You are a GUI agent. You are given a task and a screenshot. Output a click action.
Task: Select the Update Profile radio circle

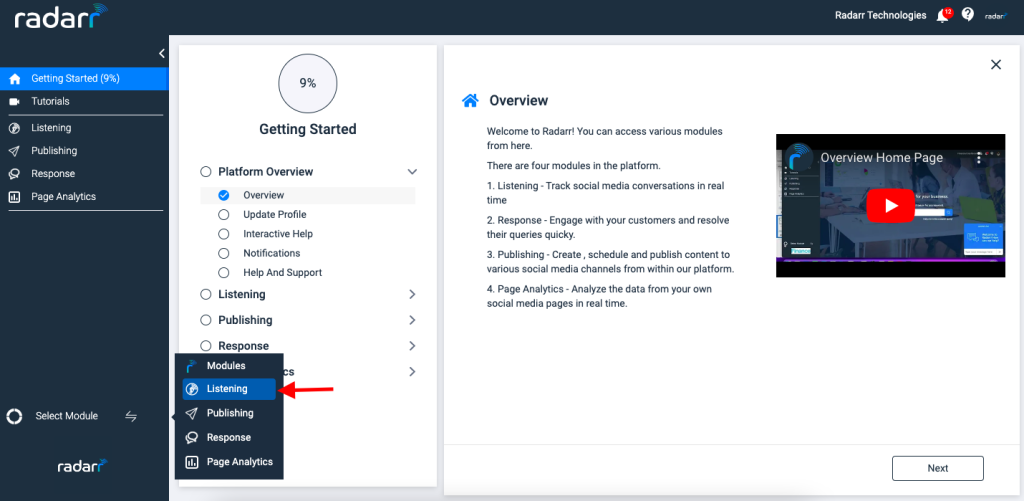224,215
